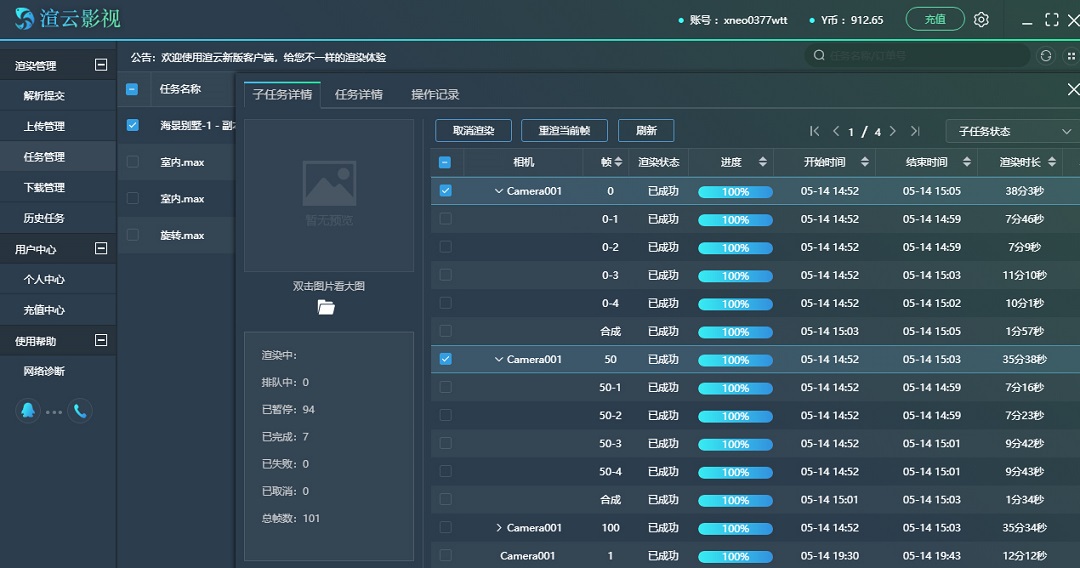
Task: Switch to the 操作记录 tab
Action: [x=435, y=95]
